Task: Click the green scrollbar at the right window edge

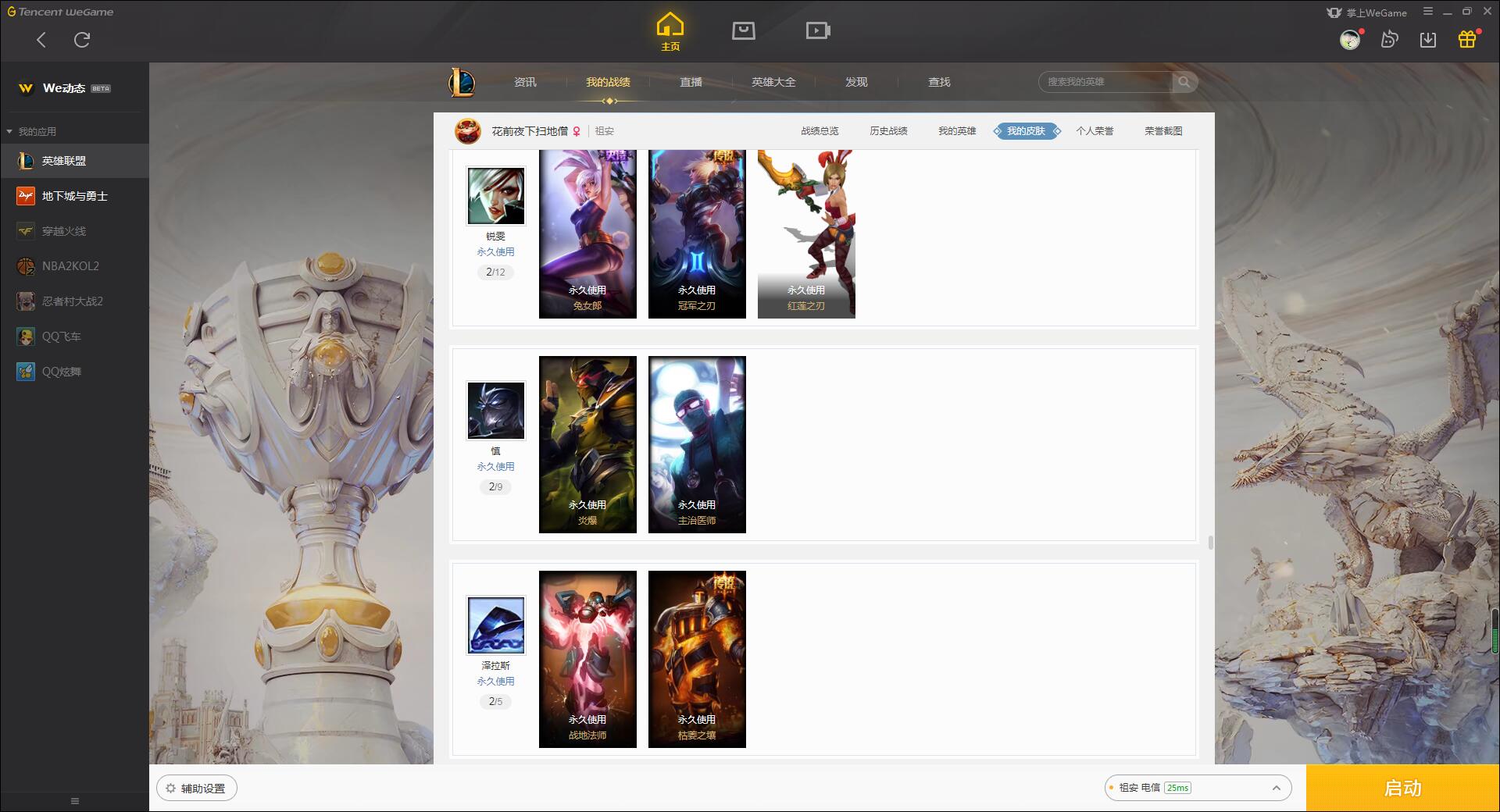Action: tap(1495, 631)
